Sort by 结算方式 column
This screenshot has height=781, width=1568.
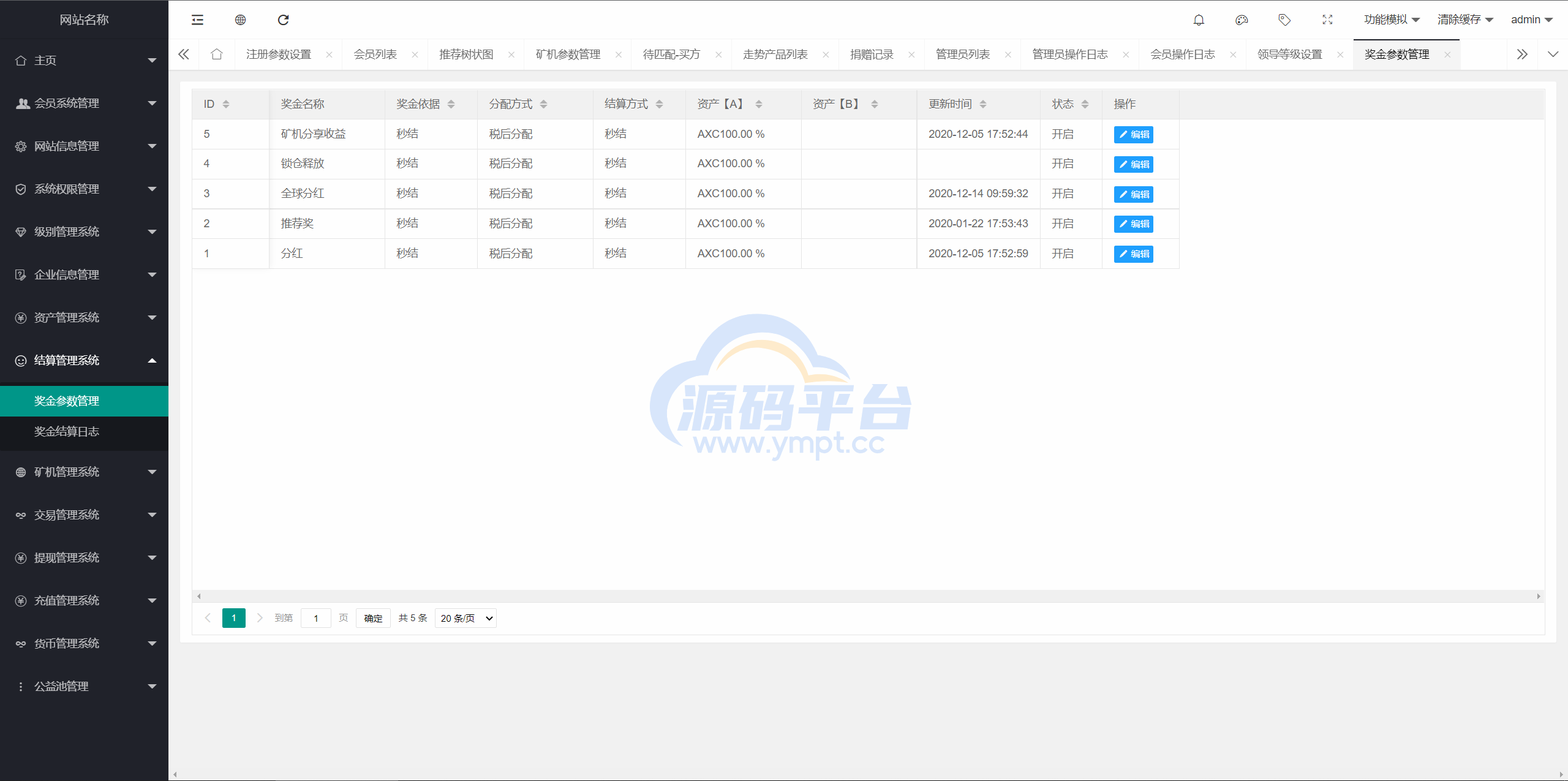pos(659,104)
